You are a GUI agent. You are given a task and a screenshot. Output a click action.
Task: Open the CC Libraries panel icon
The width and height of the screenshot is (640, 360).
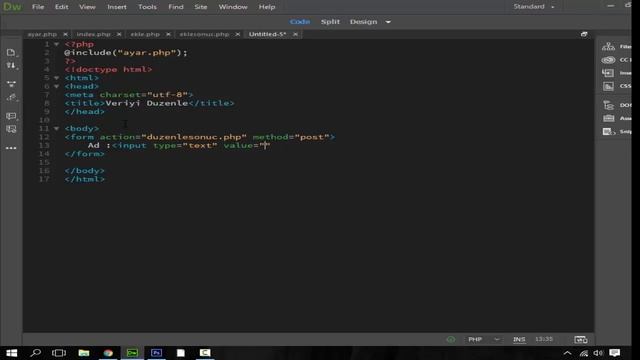608,60
